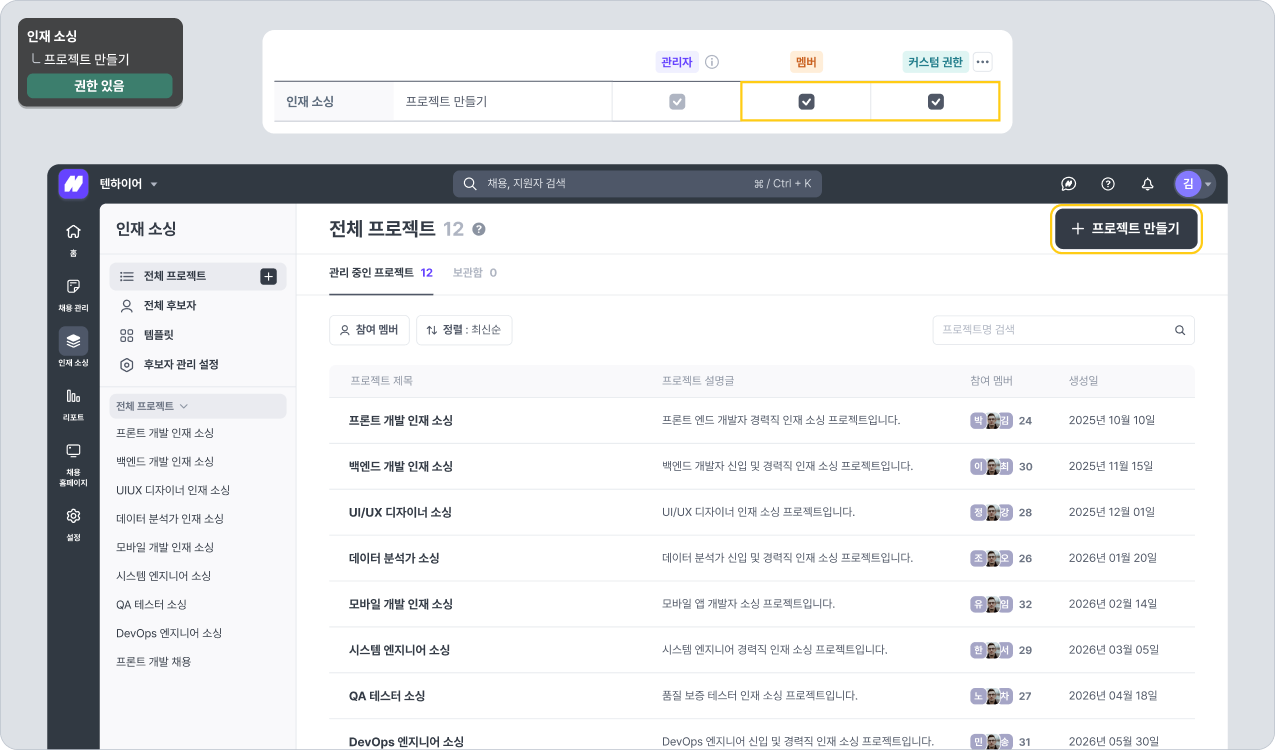Open UI/UX 디자이너 소싱 project row title
The width and height of the screenshot is (1275, 750).
400,513
